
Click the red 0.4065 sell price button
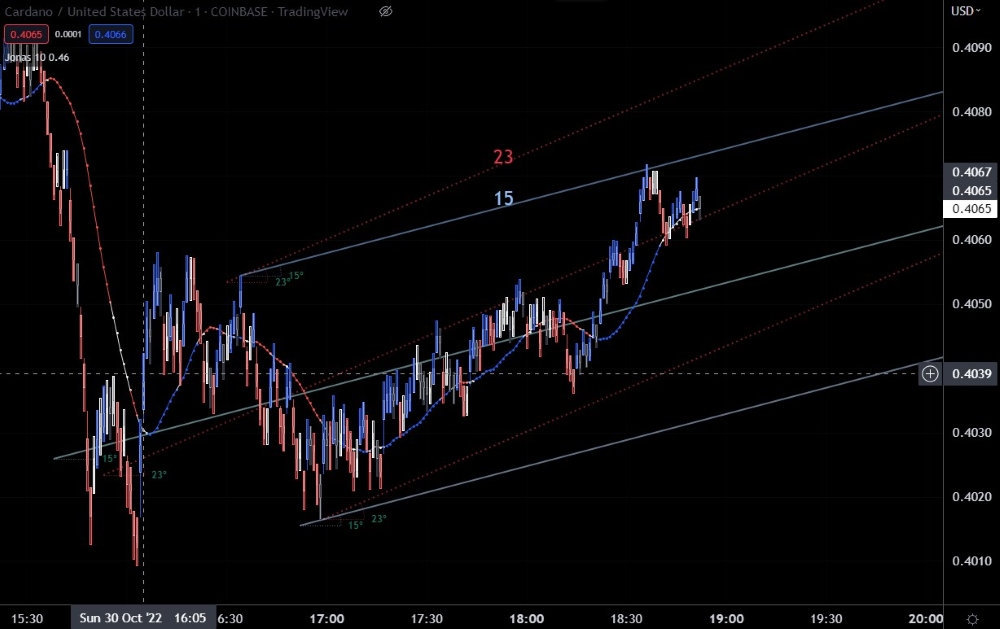(x=26, y=34)
